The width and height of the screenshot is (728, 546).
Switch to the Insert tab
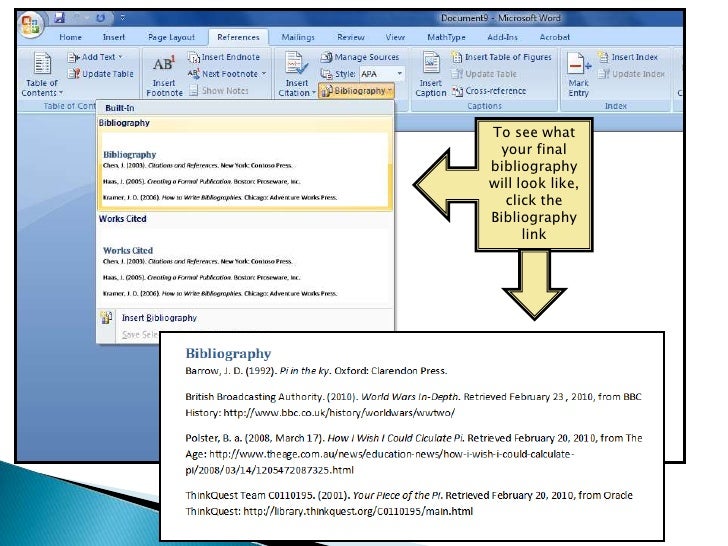click(114, 37)
